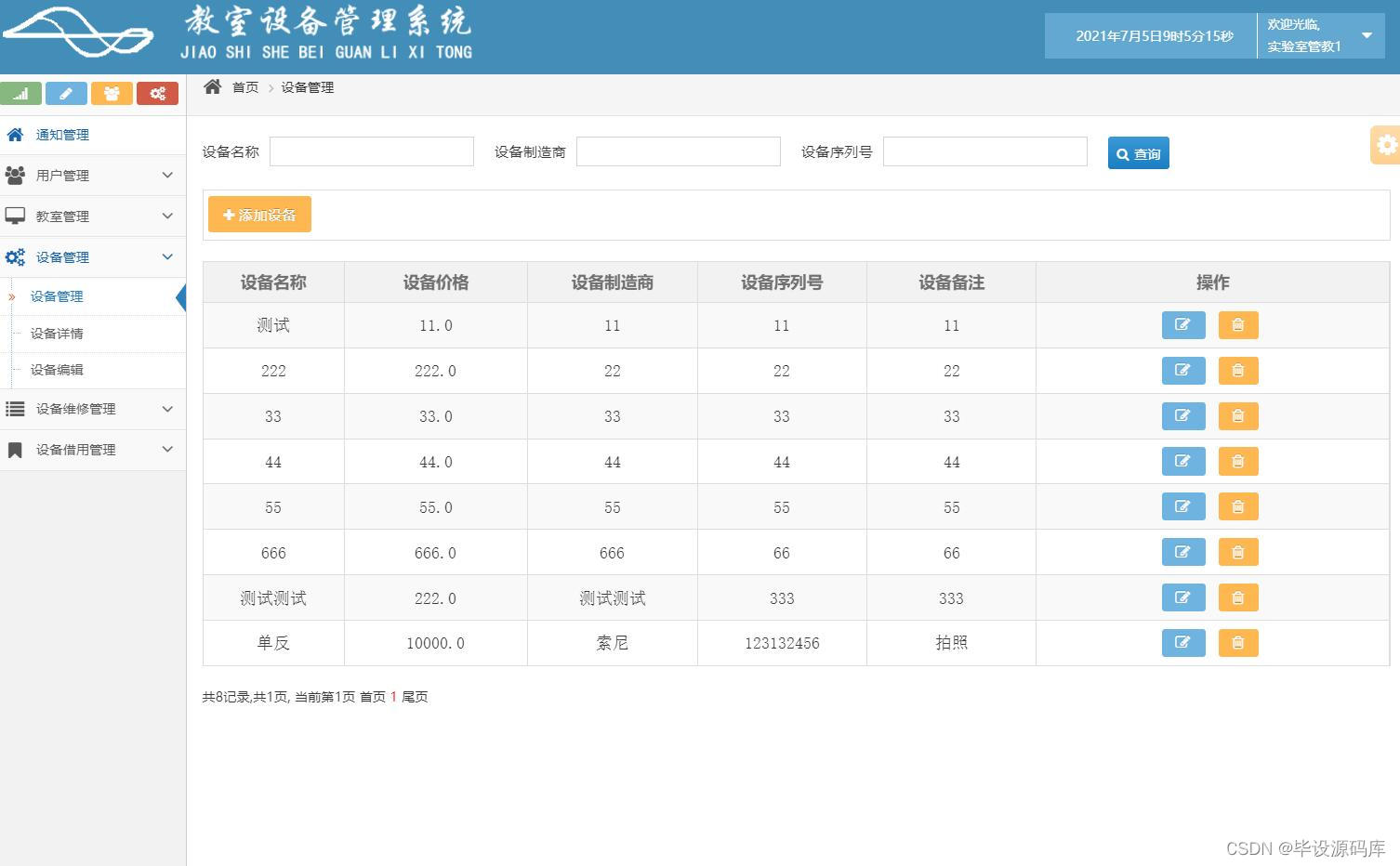Click the 添加设备 button

pyautogui.click(x=259, y=215)
